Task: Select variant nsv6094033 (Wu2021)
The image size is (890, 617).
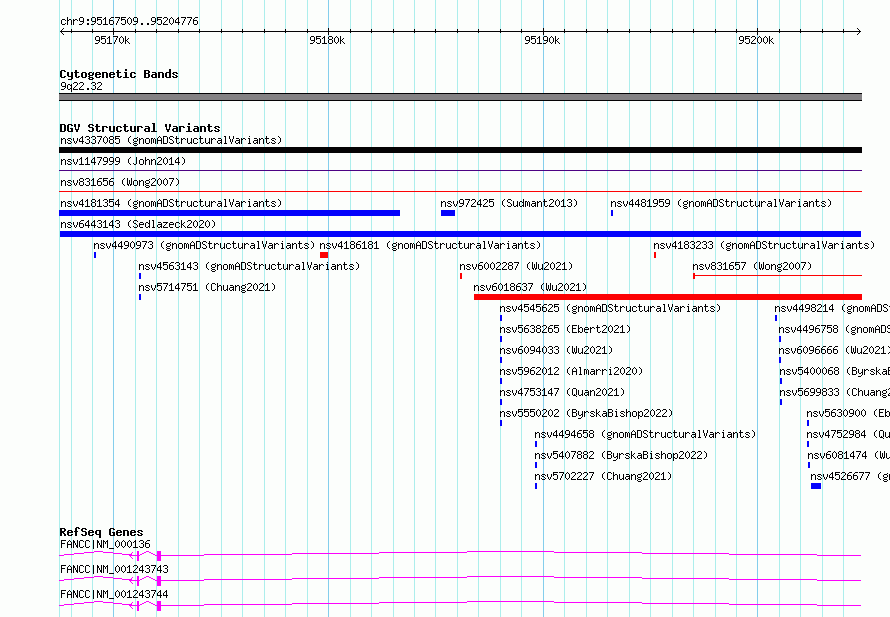Action: 556,350
